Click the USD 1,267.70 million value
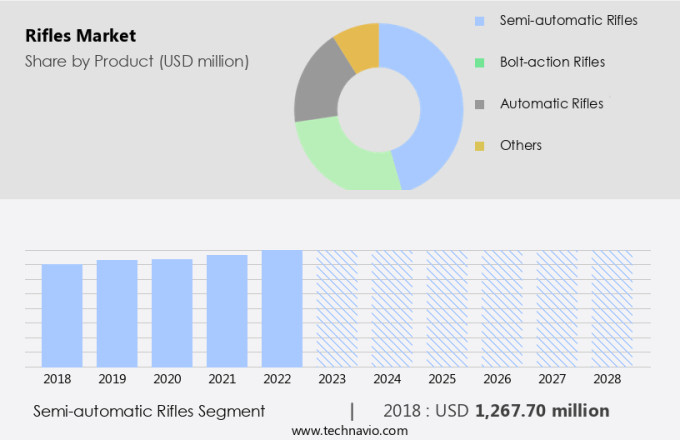This screenshot has height=440, width=680. pos(541,411)
